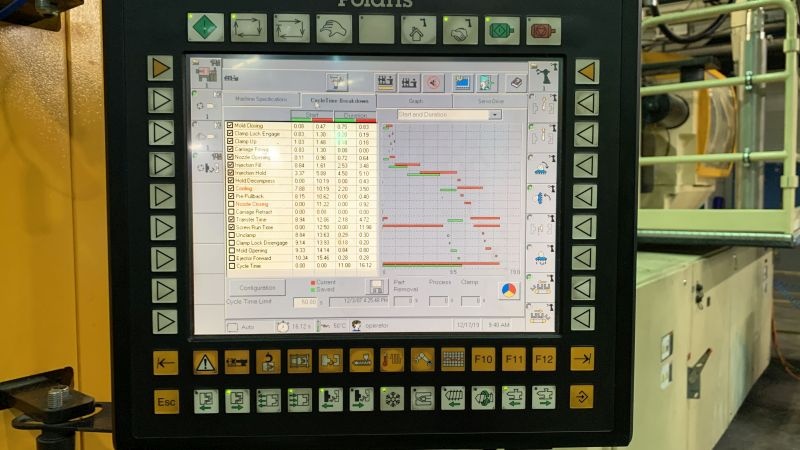Toggle the Mold Closing checkbox
Screen dimensions: 800x450
(230, 126)
